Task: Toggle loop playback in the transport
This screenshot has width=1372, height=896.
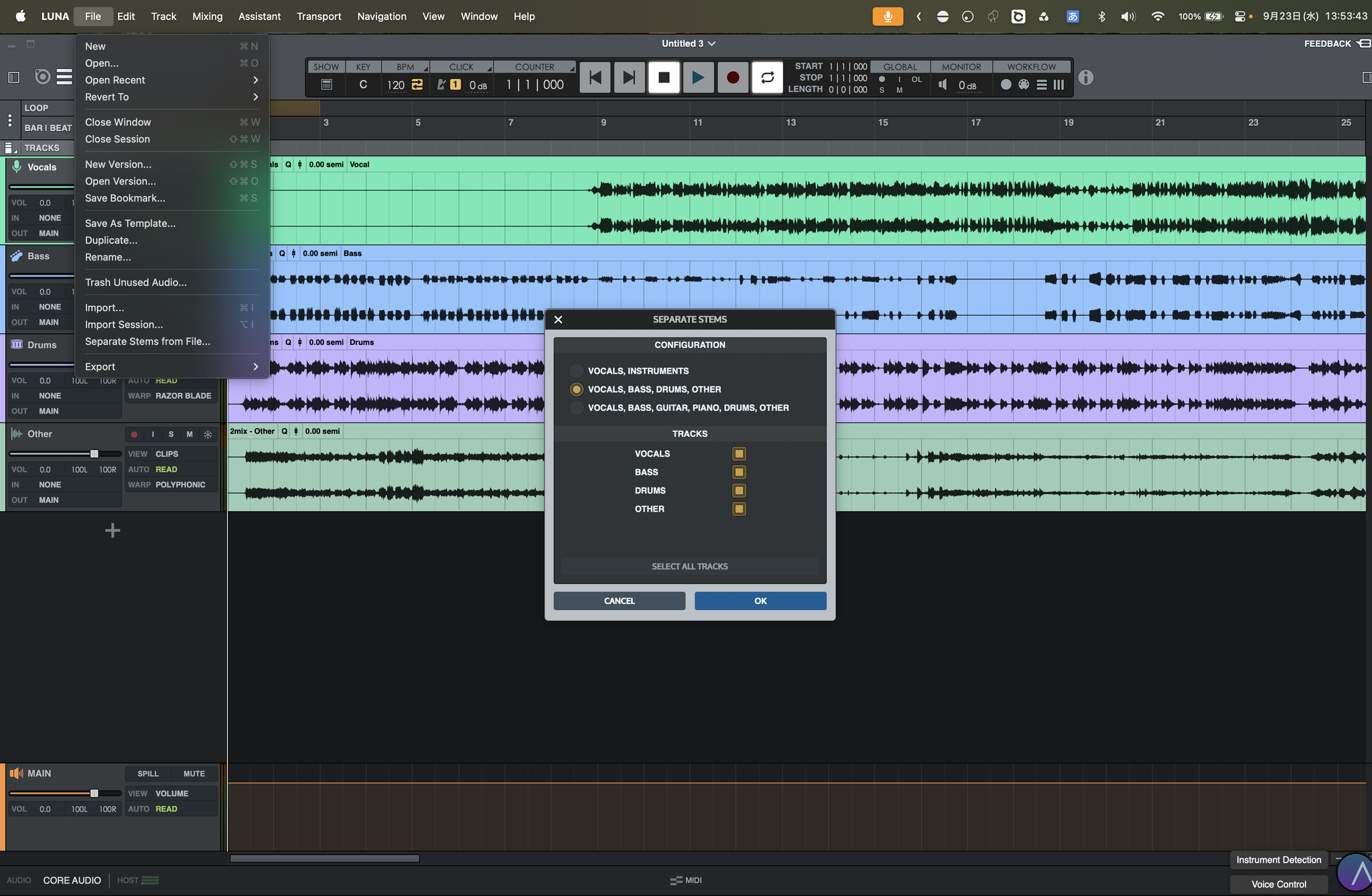Action: 768,78
